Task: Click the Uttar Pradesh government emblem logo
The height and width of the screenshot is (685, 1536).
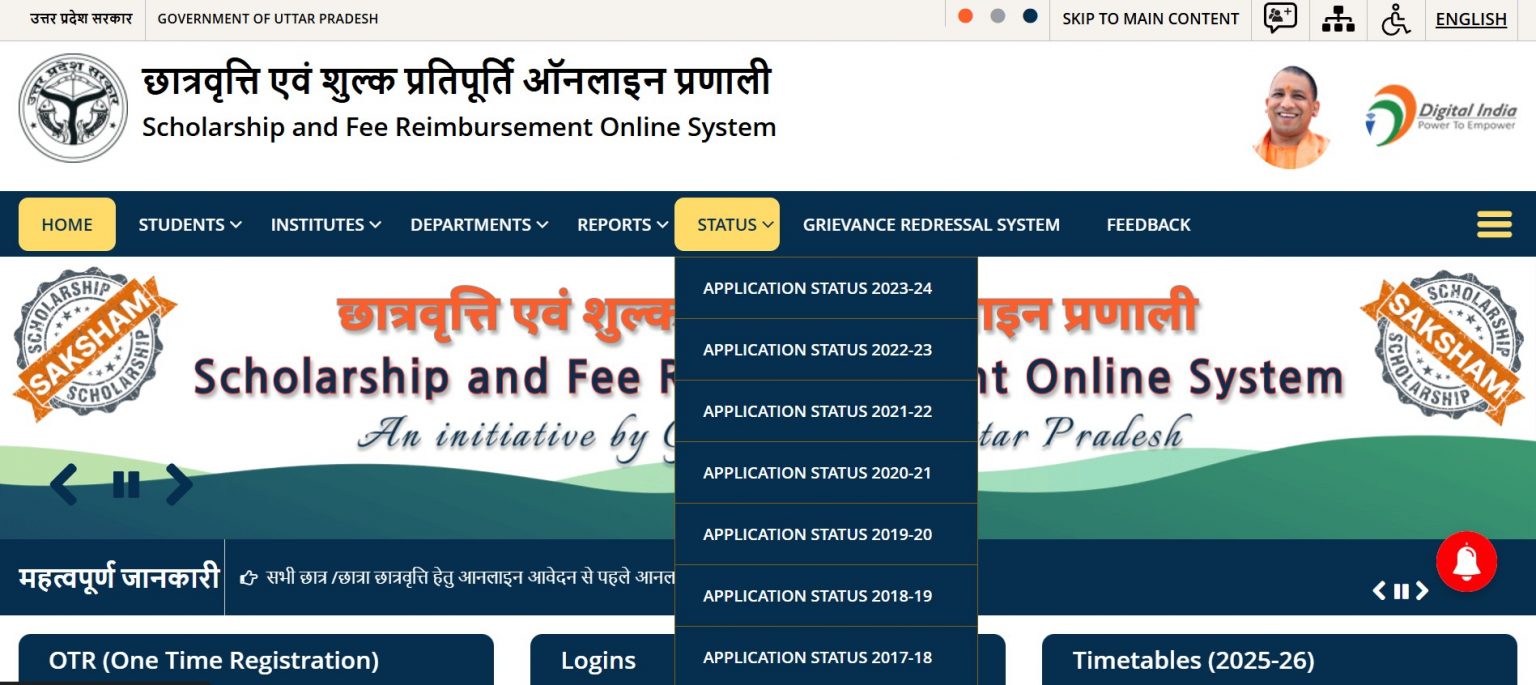Action: coord(73,108)
